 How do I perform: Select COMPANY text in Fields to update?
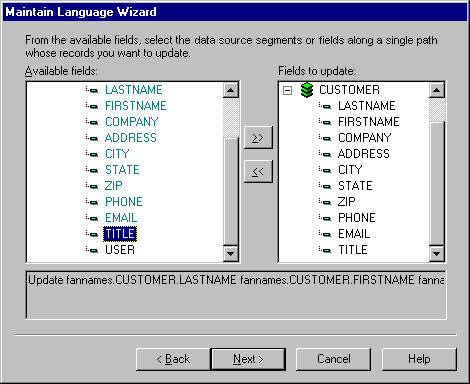365,138
